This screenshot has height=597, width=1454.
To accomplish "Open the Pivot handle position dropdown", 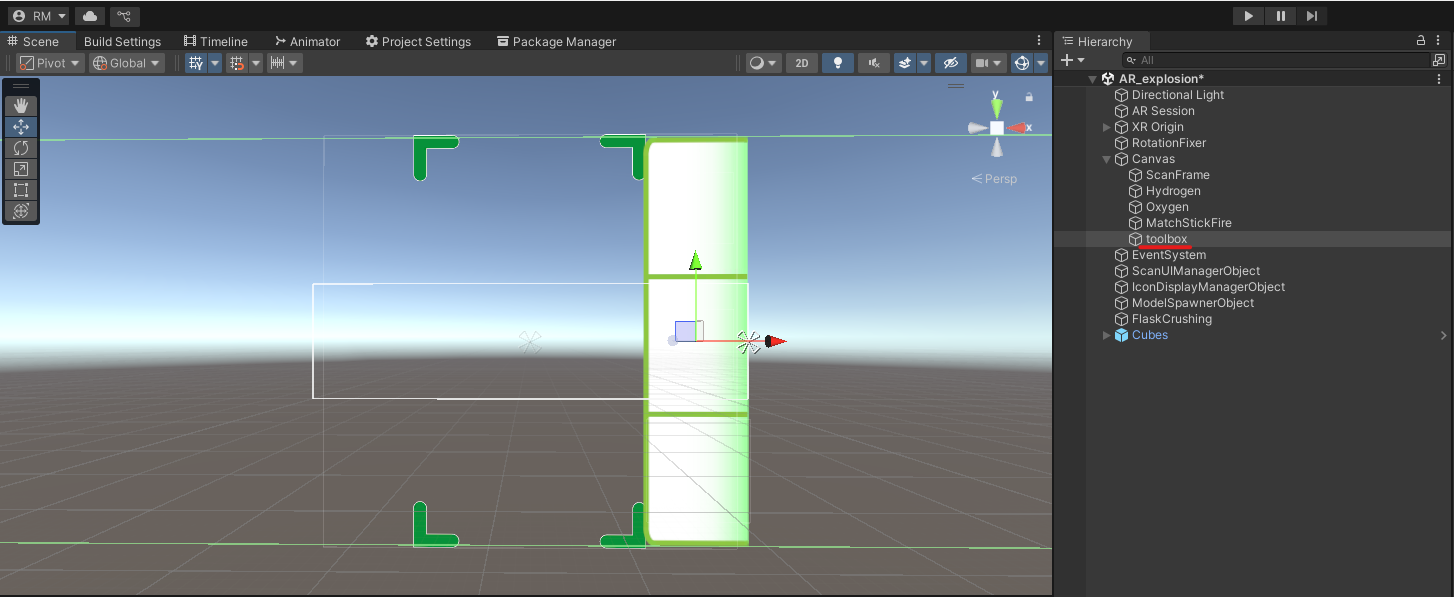I will tap(51, 63).
